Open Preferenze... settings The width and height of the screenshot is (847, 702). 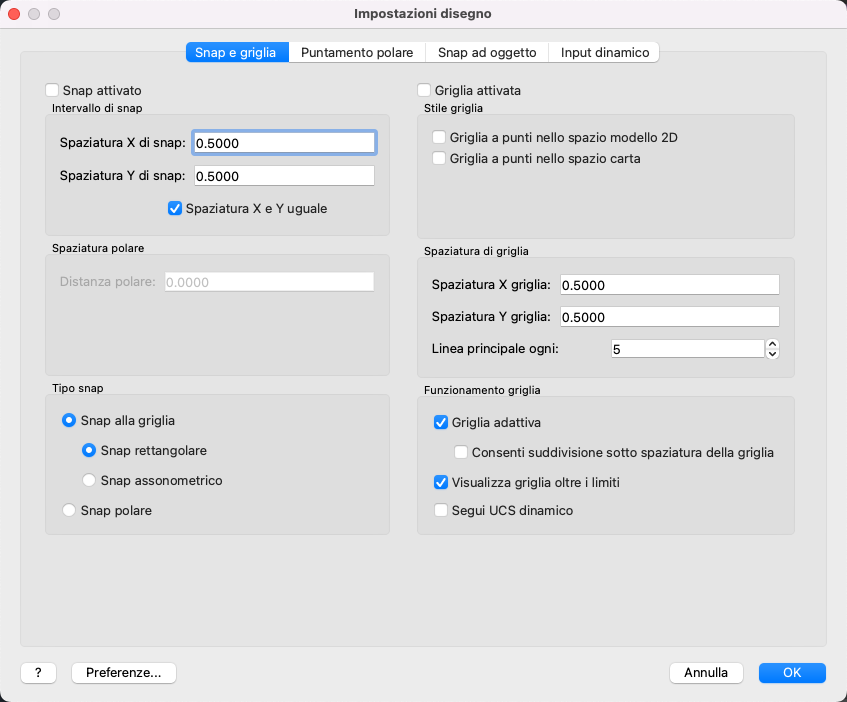pos(124,673)
